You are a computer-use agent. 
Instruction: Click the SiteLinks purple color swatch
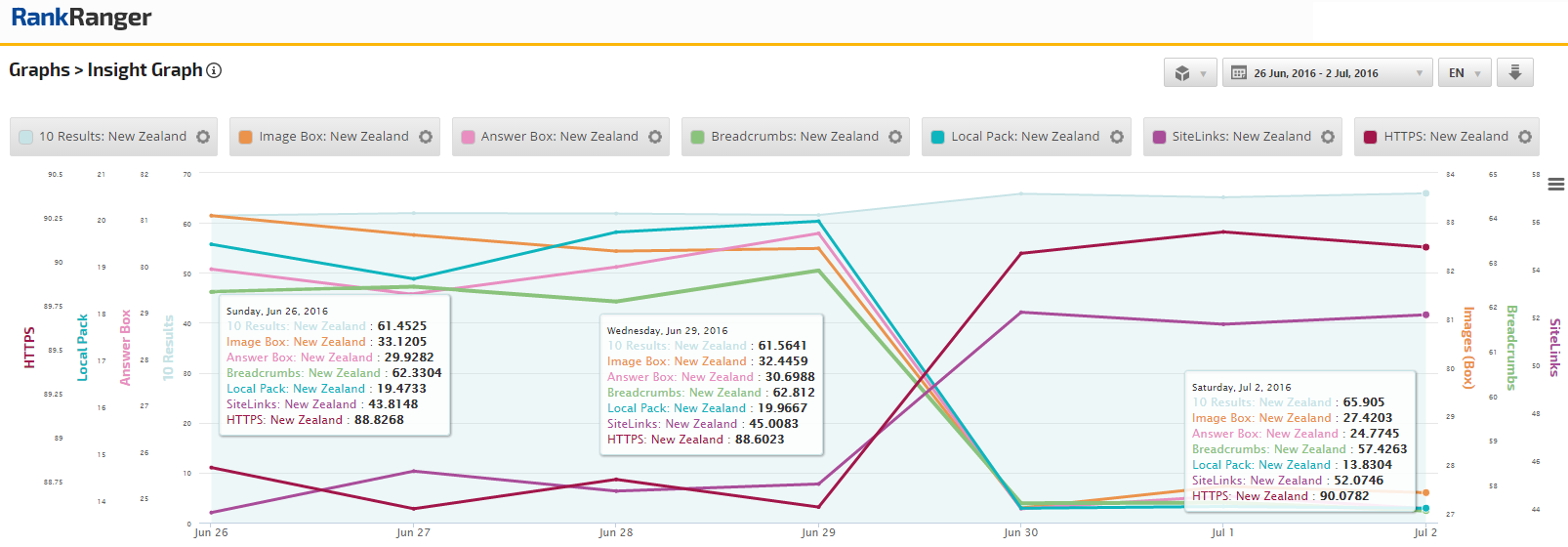point(1159,138)
